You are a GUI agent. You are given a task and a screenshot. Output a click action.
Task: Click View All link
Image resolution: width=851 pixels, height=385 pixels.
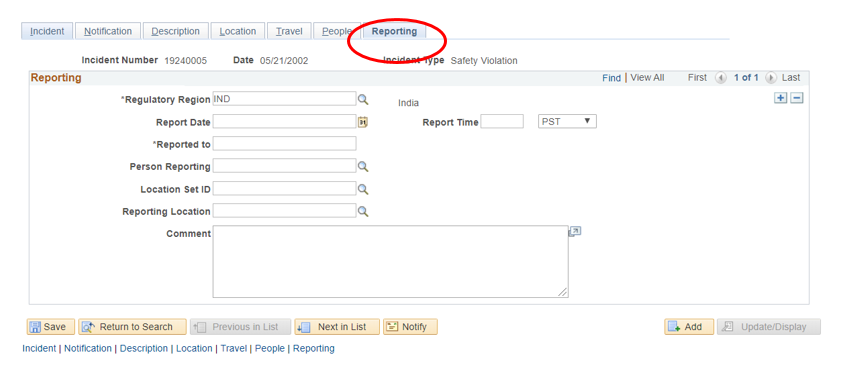click(647, 78)
